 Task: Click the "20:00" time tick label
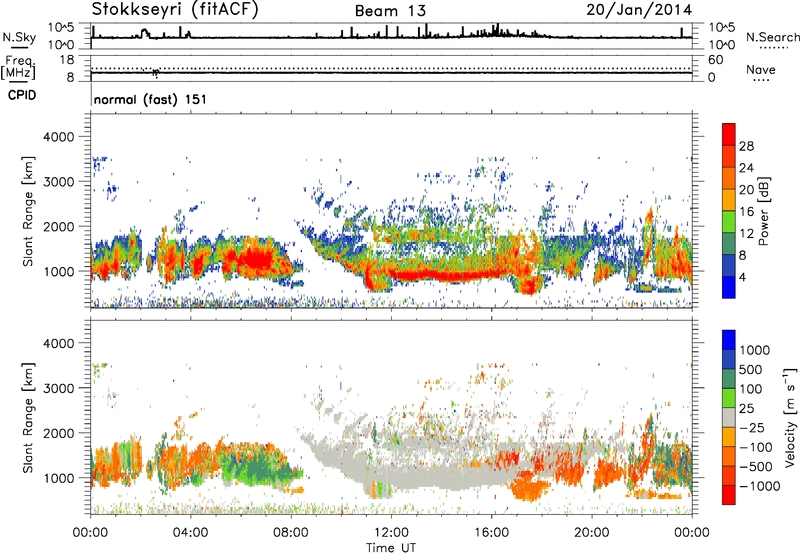tap(592, 533)
